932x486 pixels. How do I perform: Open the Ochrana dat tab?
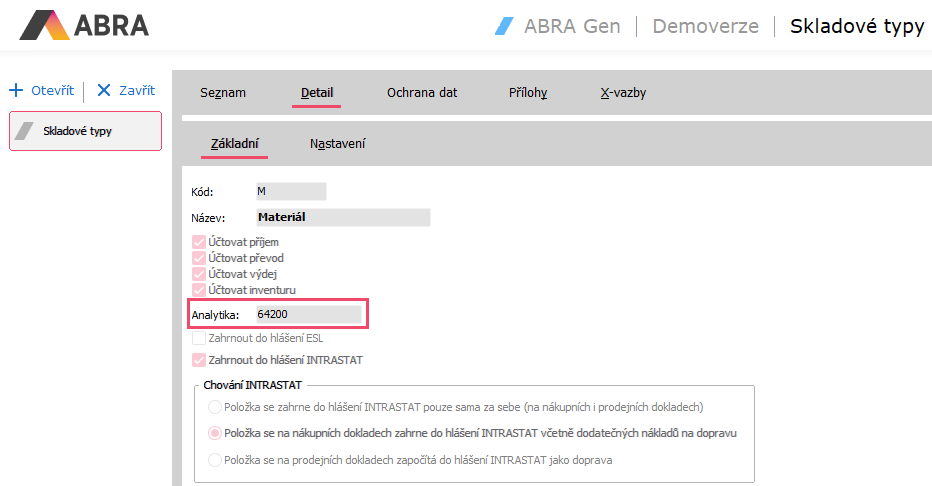click(x=422, y=93)
